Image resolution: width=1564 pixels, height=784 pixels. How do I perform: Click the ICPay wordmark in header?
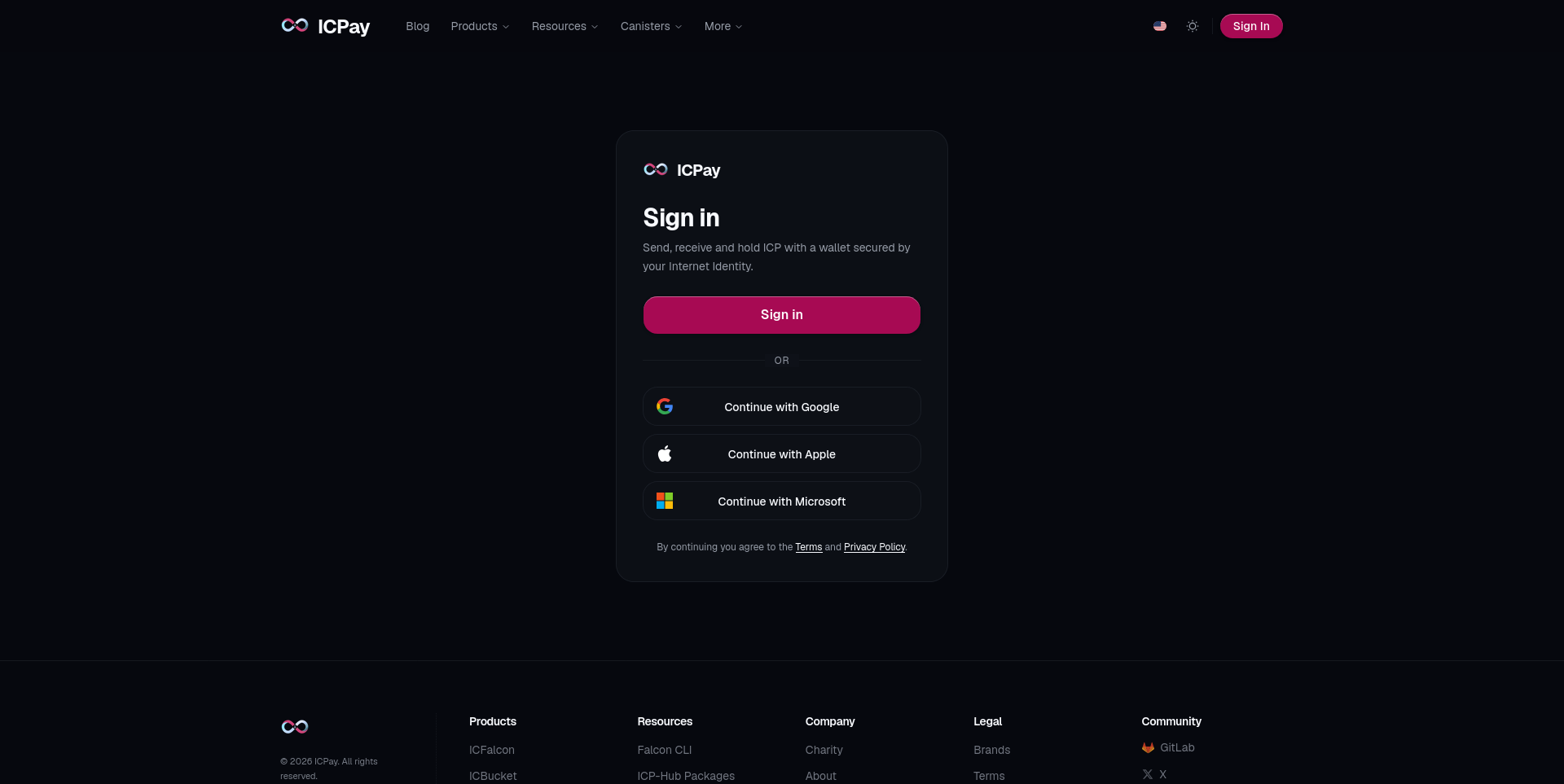(344, 27)
